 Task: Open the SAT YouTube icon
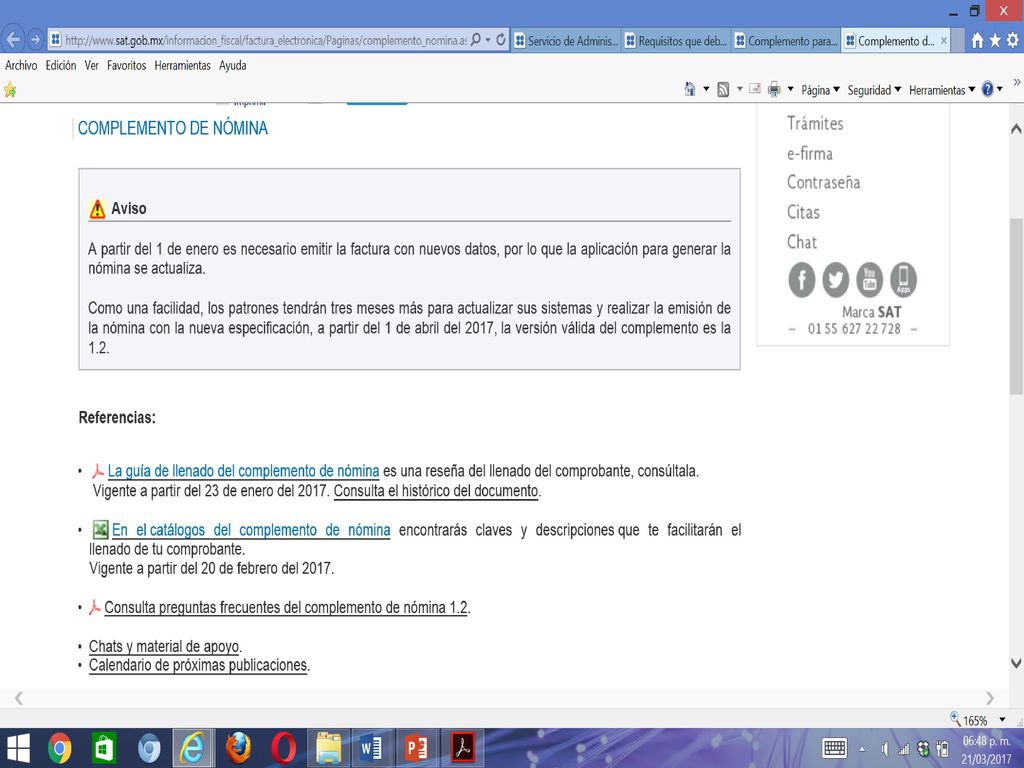tap(869, 280)
